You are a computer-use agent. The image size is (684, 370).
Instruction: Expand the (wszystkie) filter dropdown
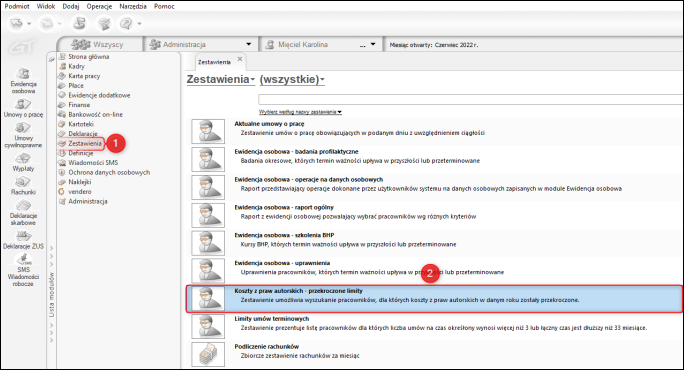click(292, 79)
